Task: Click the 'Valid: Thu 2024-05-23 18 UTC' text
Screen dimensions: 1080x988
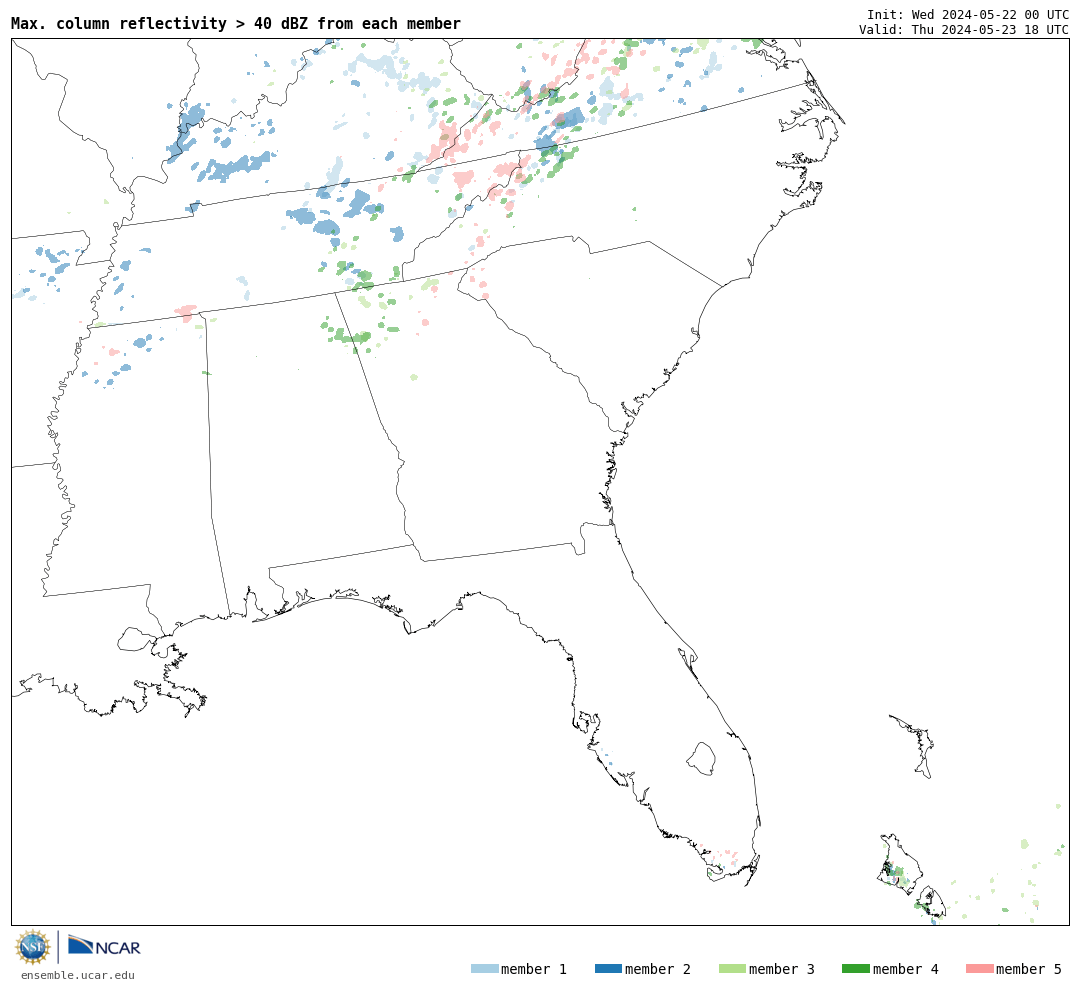Action: (964, 30)
